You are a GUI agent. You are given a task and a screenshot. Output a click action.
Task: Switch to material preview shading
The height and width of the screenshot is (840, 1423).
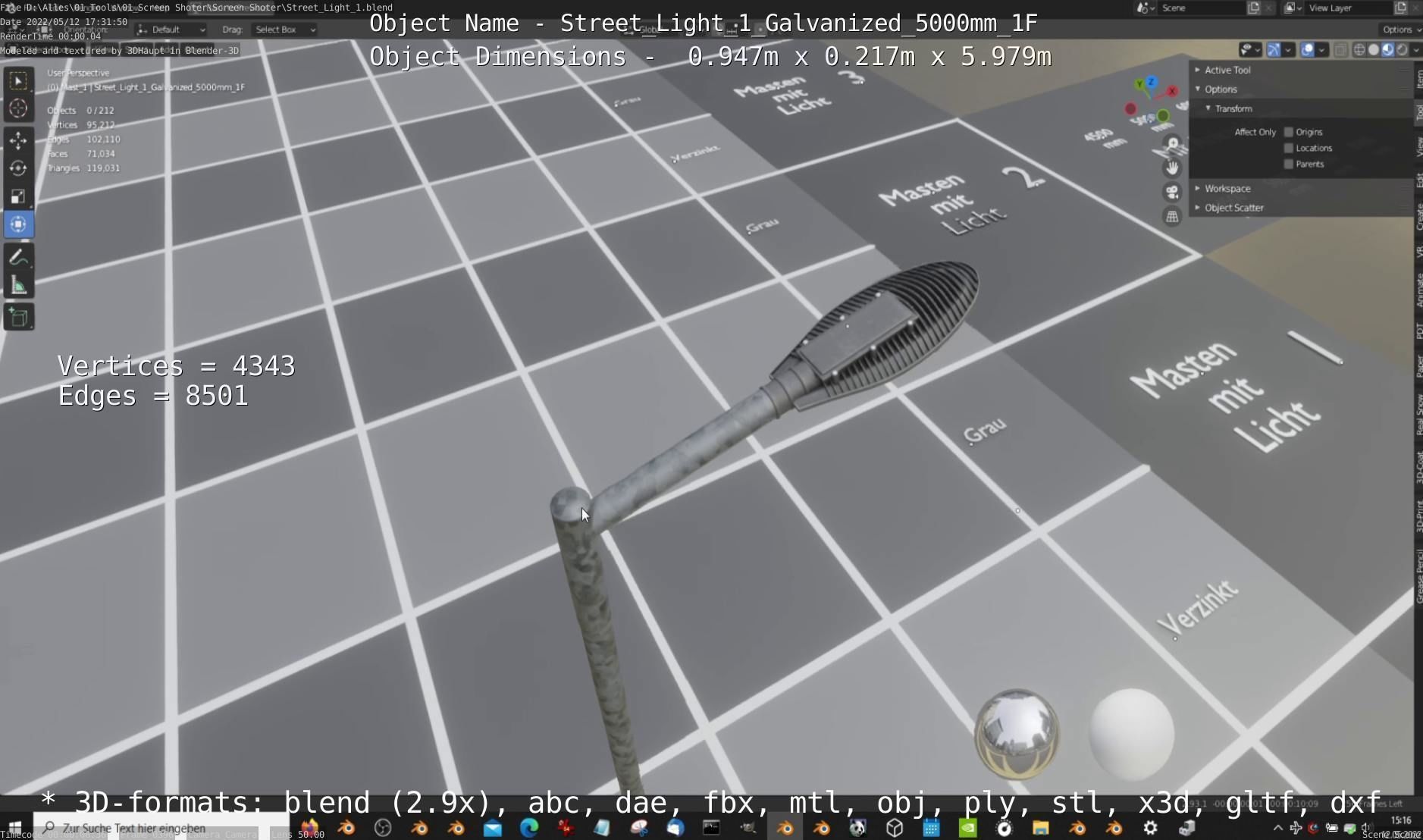coord(1387,50)
